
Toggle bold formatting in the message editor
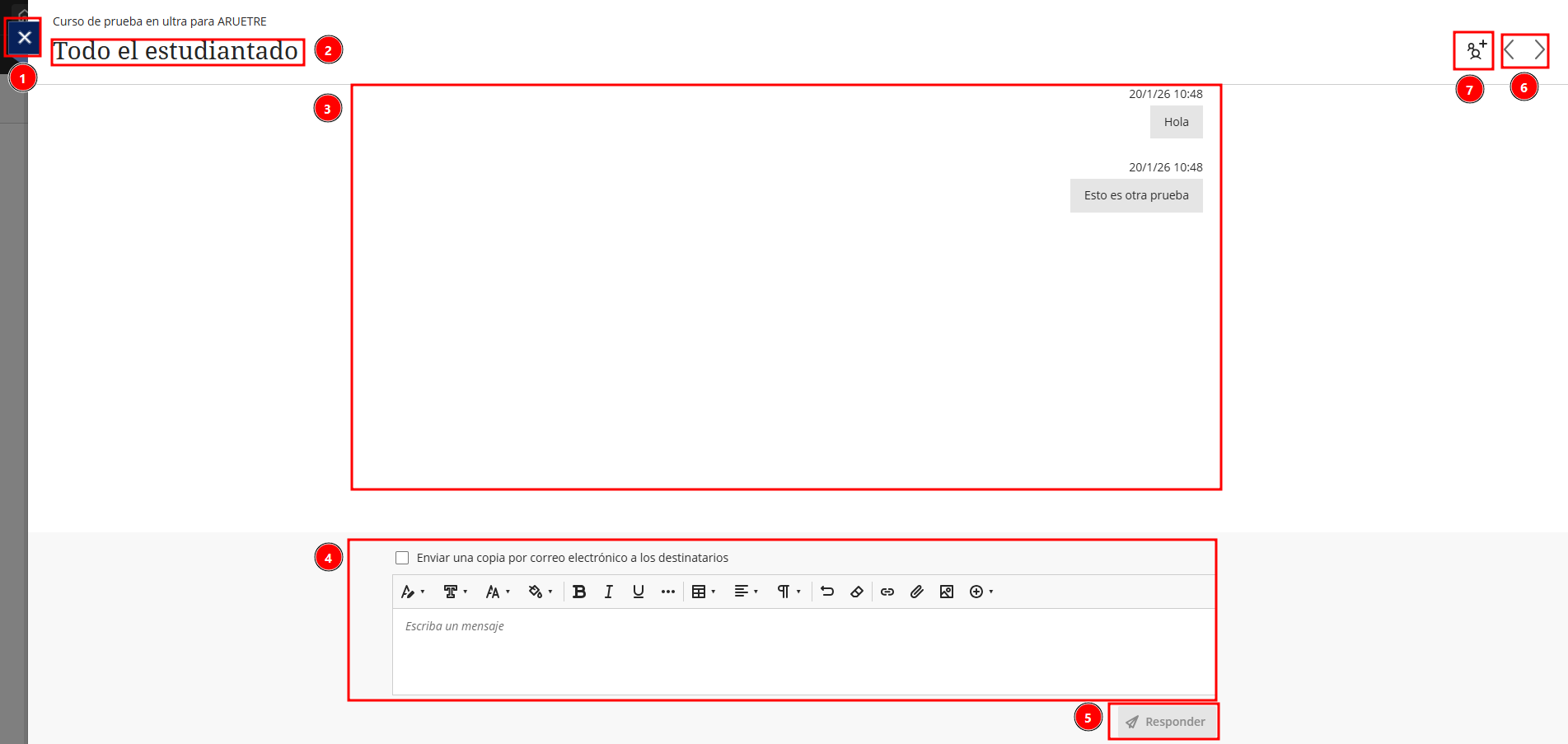(579, 592)
